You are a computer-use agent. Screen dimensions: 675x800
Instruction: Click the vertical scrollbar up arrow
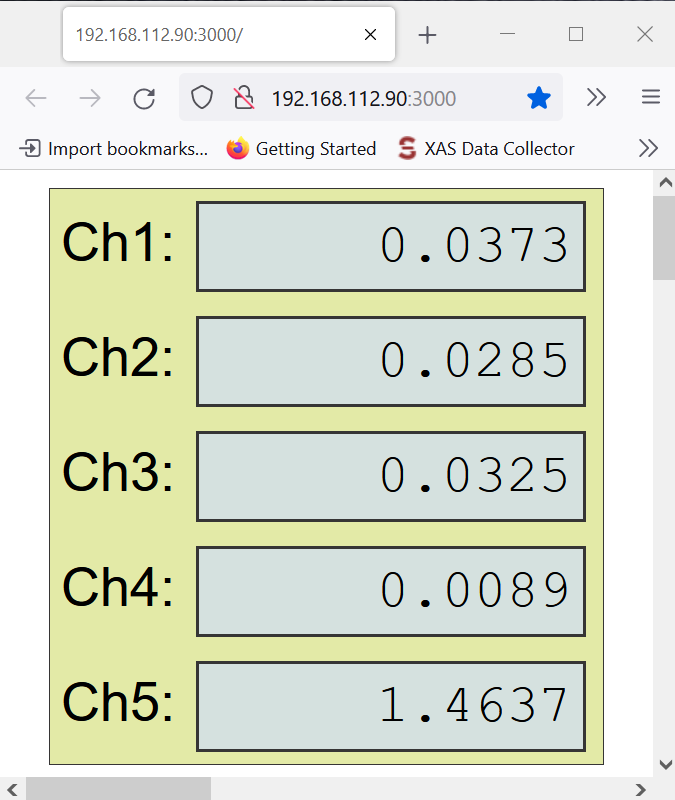(665, 183)
